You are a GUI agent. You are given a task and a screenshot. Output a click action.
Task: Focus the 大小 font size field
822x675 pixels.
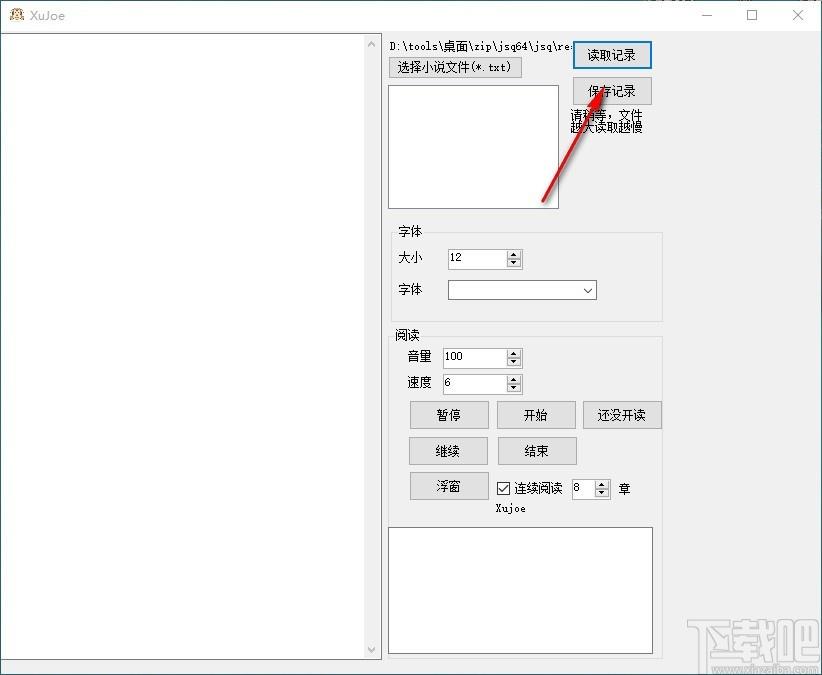point(478,259)
